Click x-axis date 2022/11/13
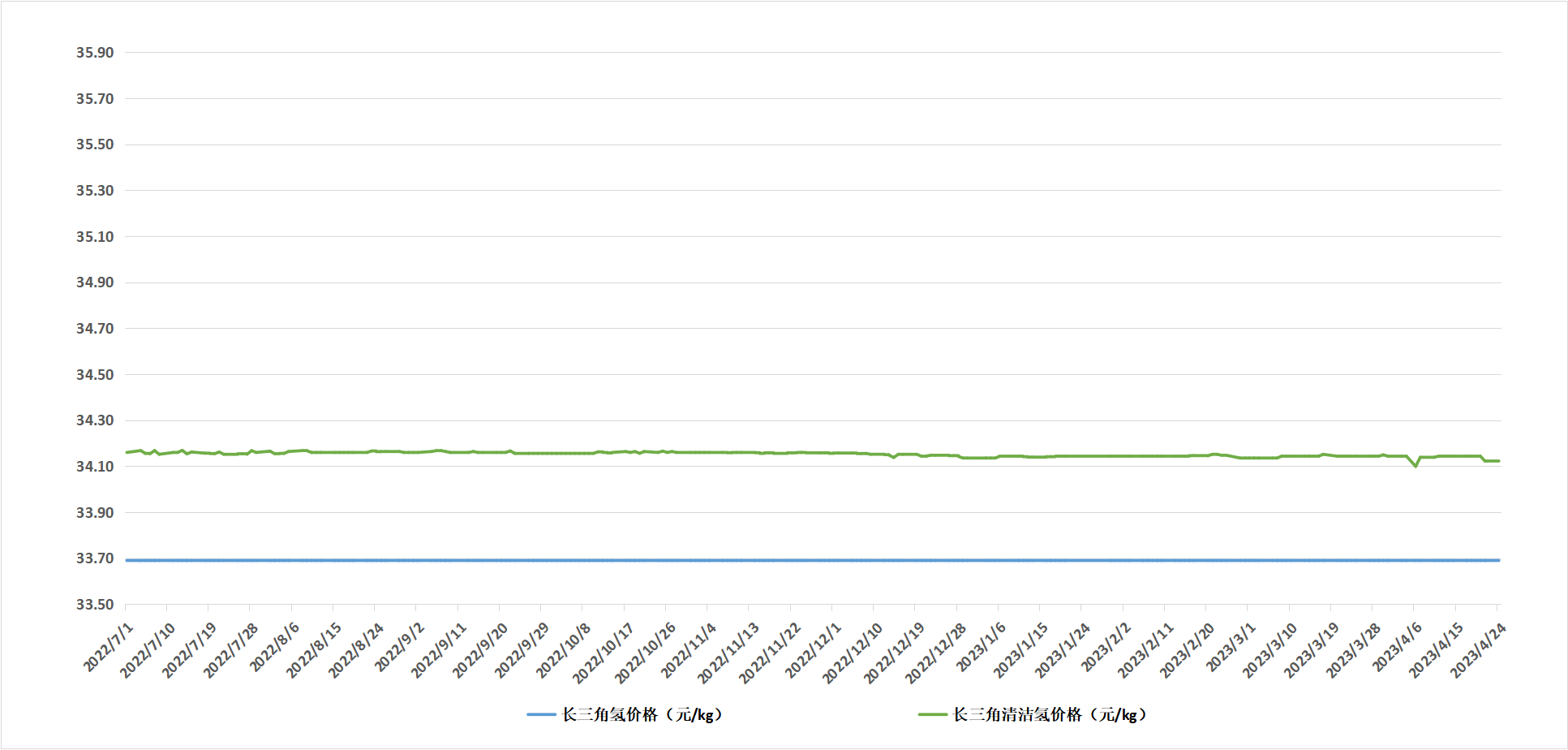This screenshot has height=750, width=1568. coord(728,653)
